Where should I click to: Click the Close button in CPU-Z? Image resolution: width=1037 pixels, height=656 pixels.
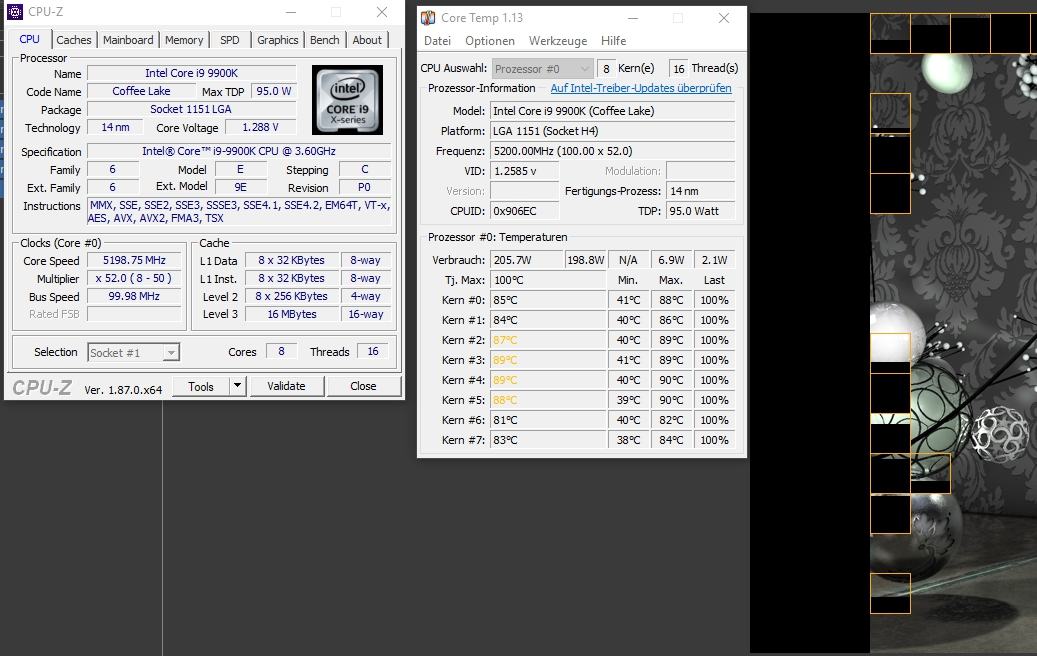tap(363, 386)
